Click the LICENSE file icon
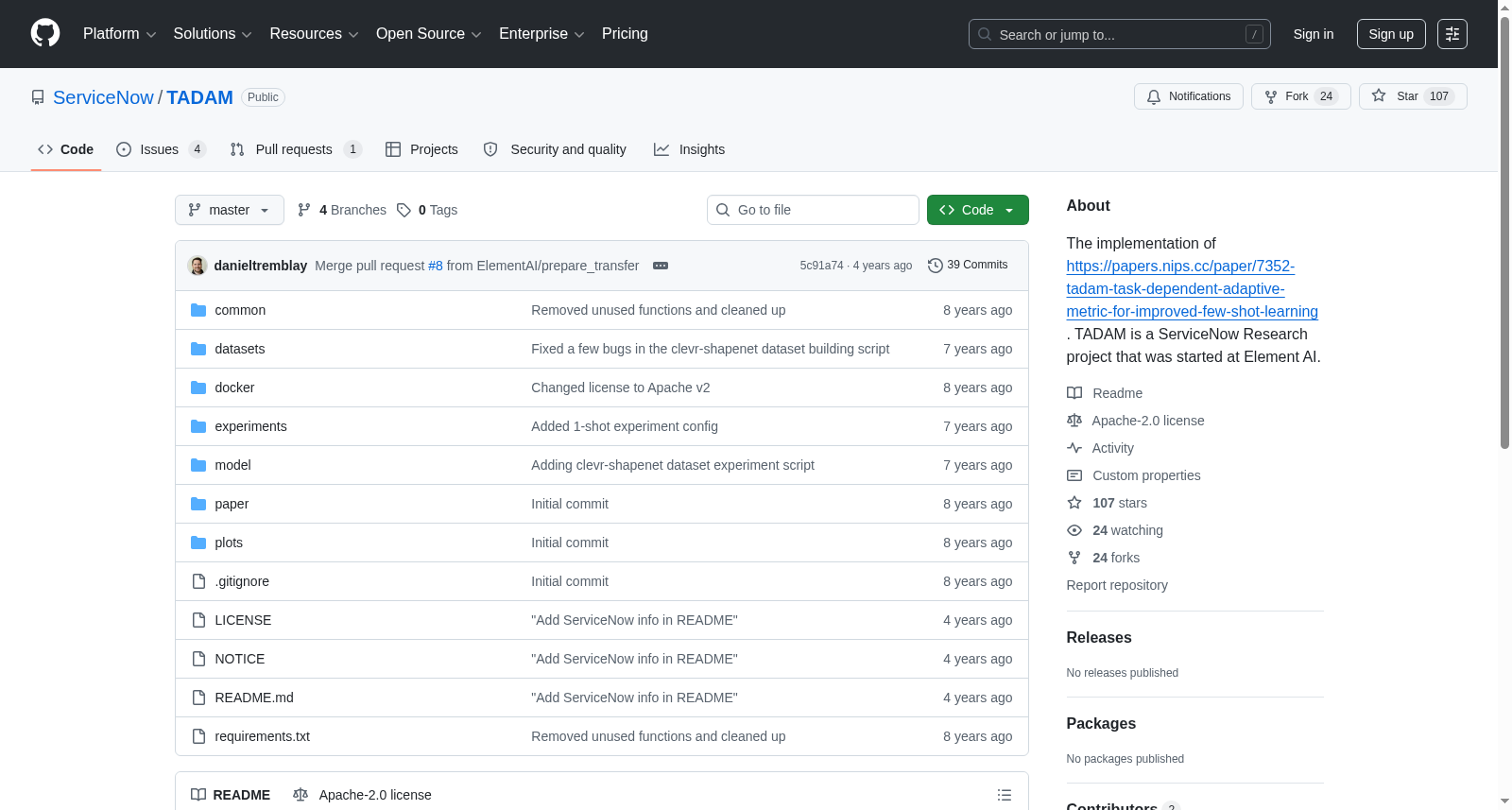The image size is (1512, 810). (x=198, y=620)
